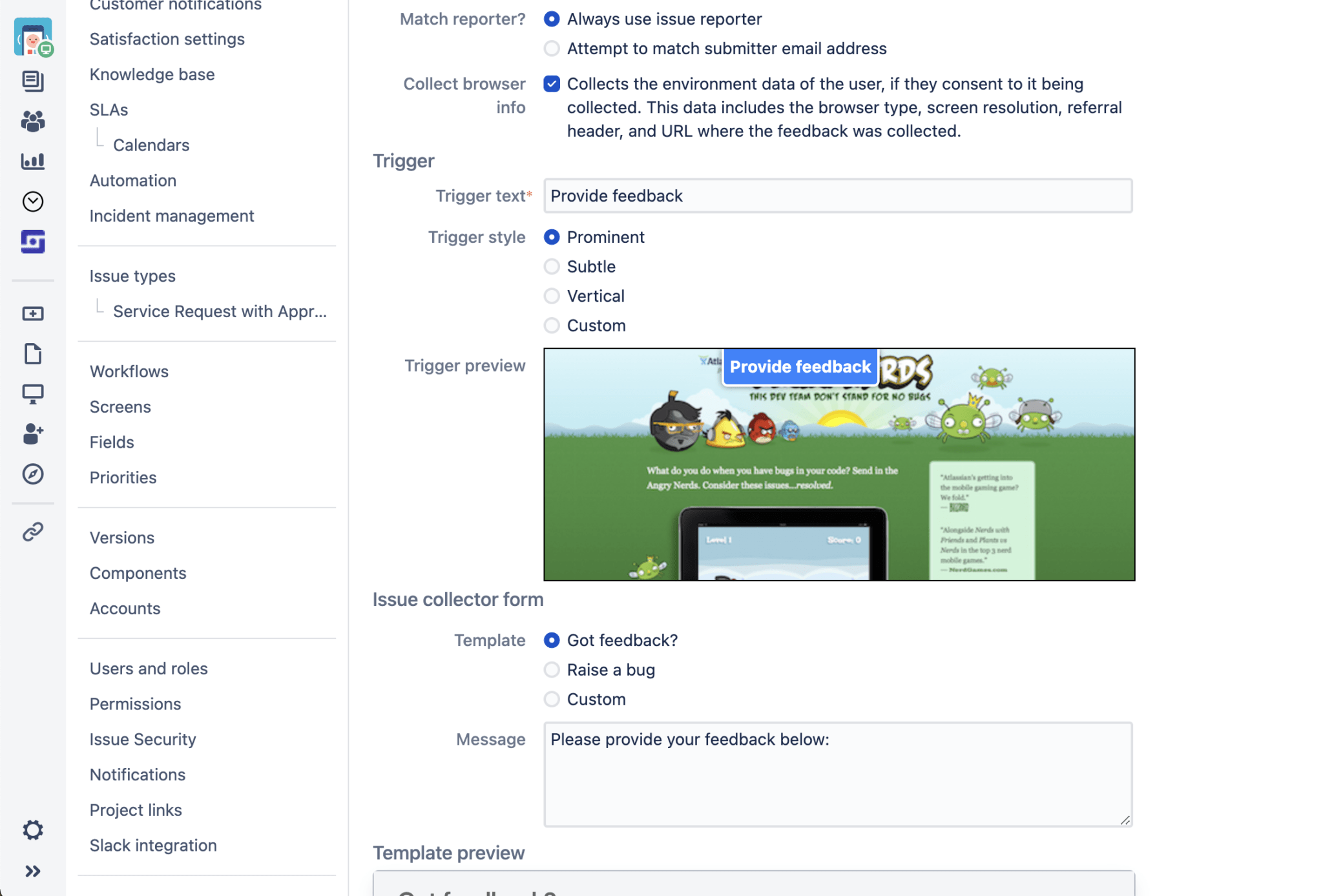Select the clock icon in the sidebar
Viewport: 1323px width, 896px height.
pyautogui.click(x=33, y=201)
